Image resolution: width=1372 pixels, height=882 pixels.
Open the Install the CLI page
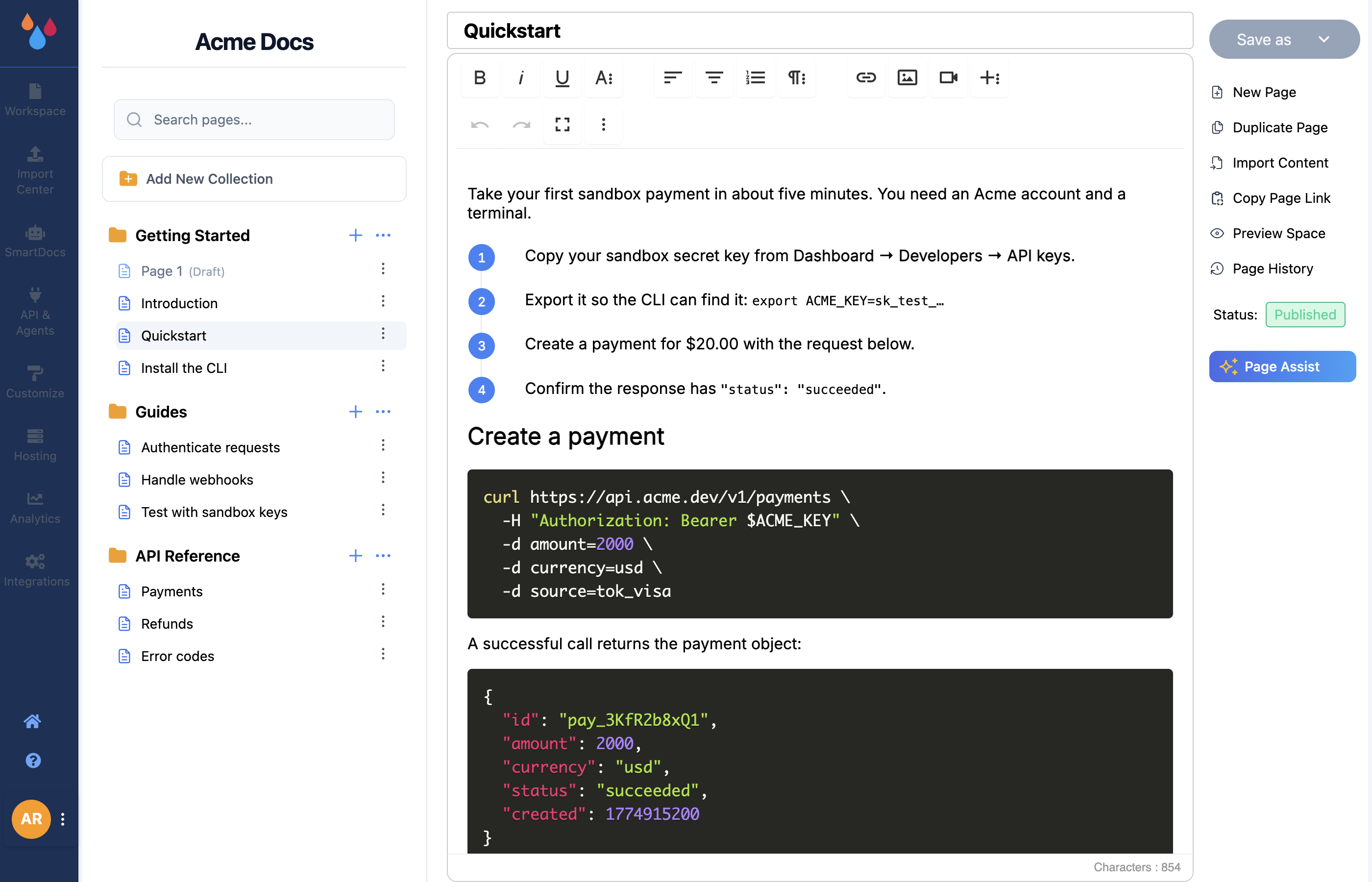point(184,367)
